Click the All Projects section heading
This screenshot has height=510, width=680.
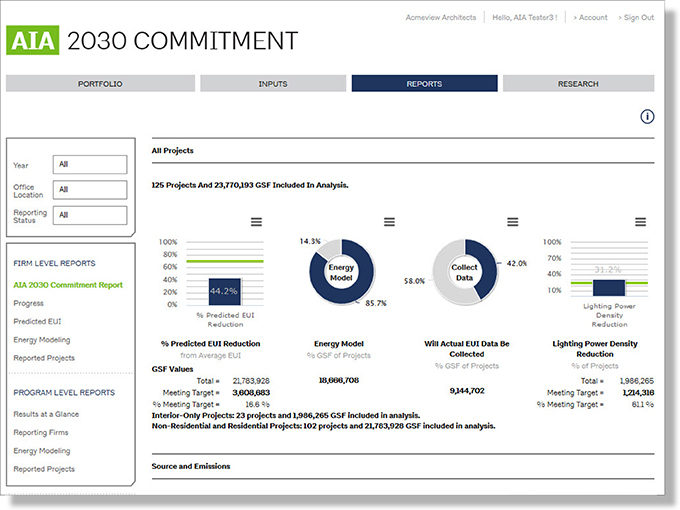[173, 150]
